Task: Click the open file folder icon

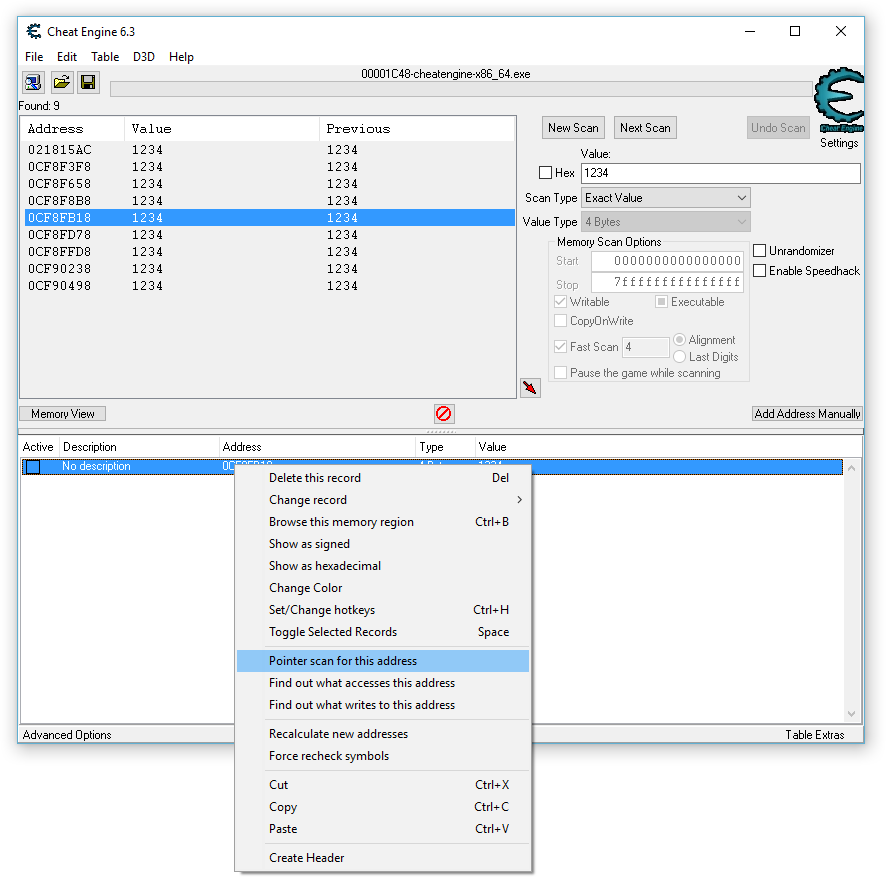Action: pos(61,83)
